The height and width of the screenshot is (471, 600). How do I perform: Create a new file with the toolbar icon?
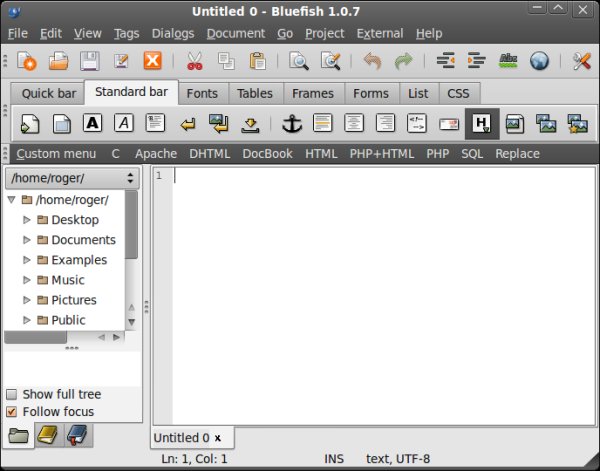tap(27, 61)
